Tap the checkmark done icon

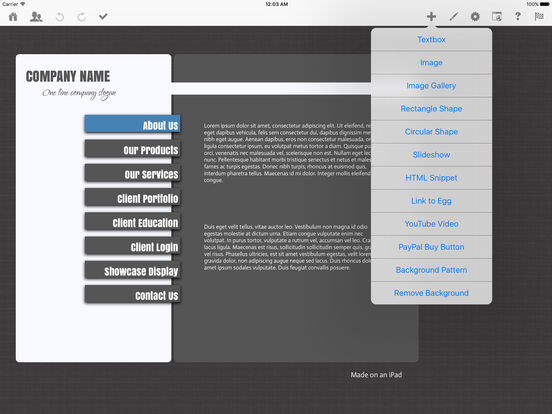(103, 16)
